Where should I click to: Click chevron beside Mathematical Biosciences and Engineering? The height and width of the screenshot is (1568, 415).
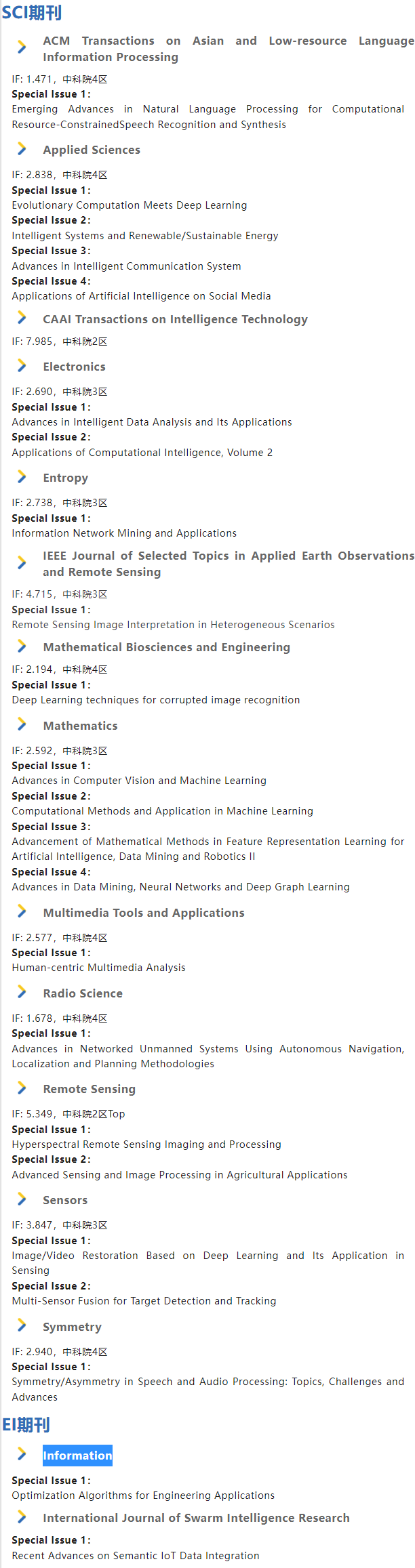pyautogui.click(x=22, y=646)
